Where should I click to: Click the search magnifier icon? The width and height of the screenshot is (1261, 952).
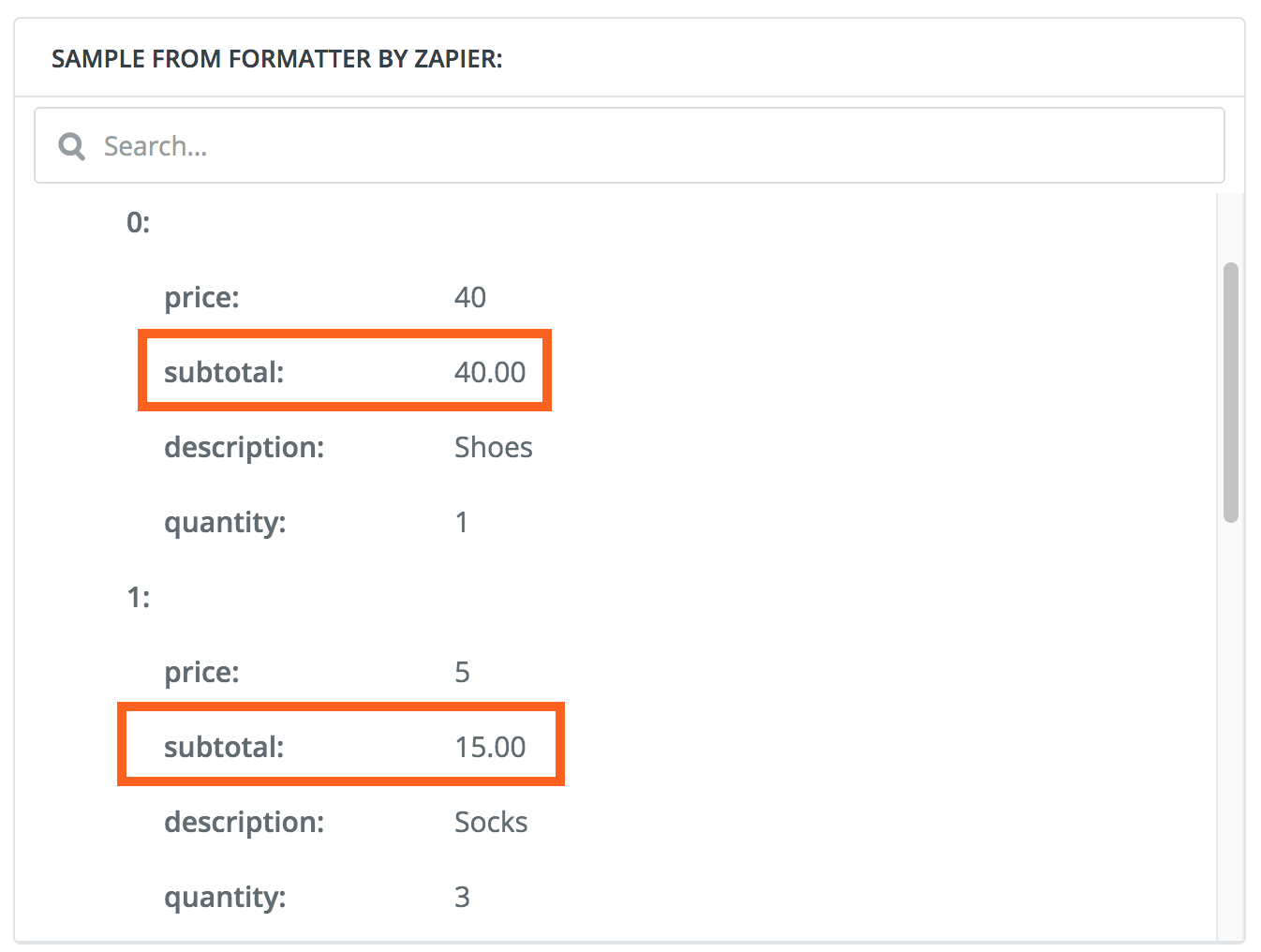click(x=71, y=146)
